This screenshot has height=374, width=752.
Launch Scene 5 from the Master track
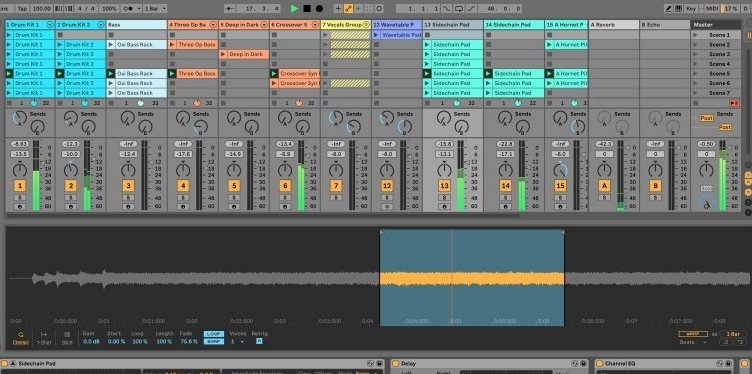click(695, 73)
